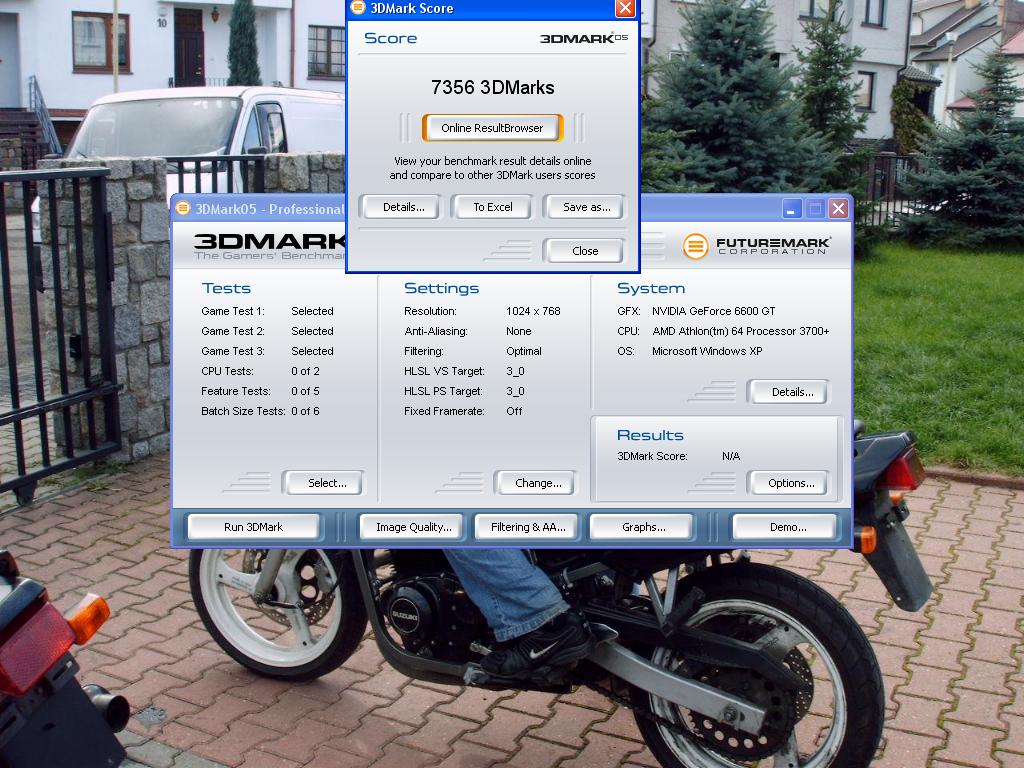The height and width of the screenshot is (768, 1024).
Task: Export the score with To Excel
Action: tap(492, 207)
